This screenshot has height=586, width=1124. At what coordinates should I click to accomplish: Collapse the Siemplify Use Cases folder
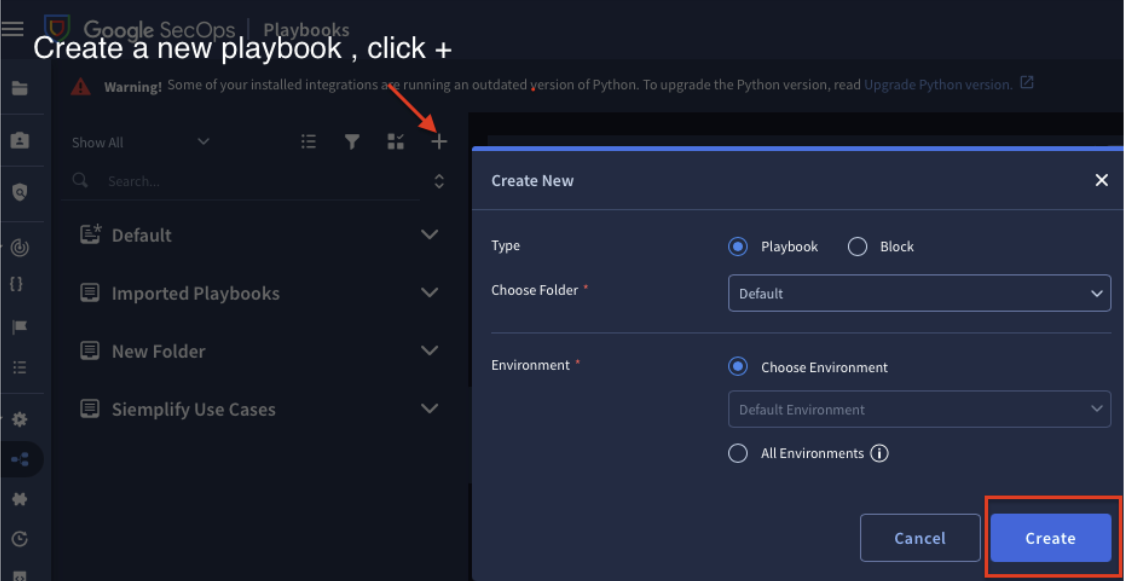coord(429,408)
